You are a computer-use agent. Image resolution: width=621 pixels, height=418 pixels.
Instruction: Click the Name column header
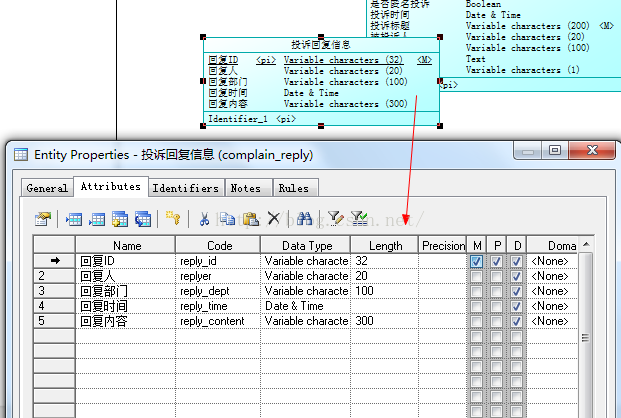click(x=126, y=246)
